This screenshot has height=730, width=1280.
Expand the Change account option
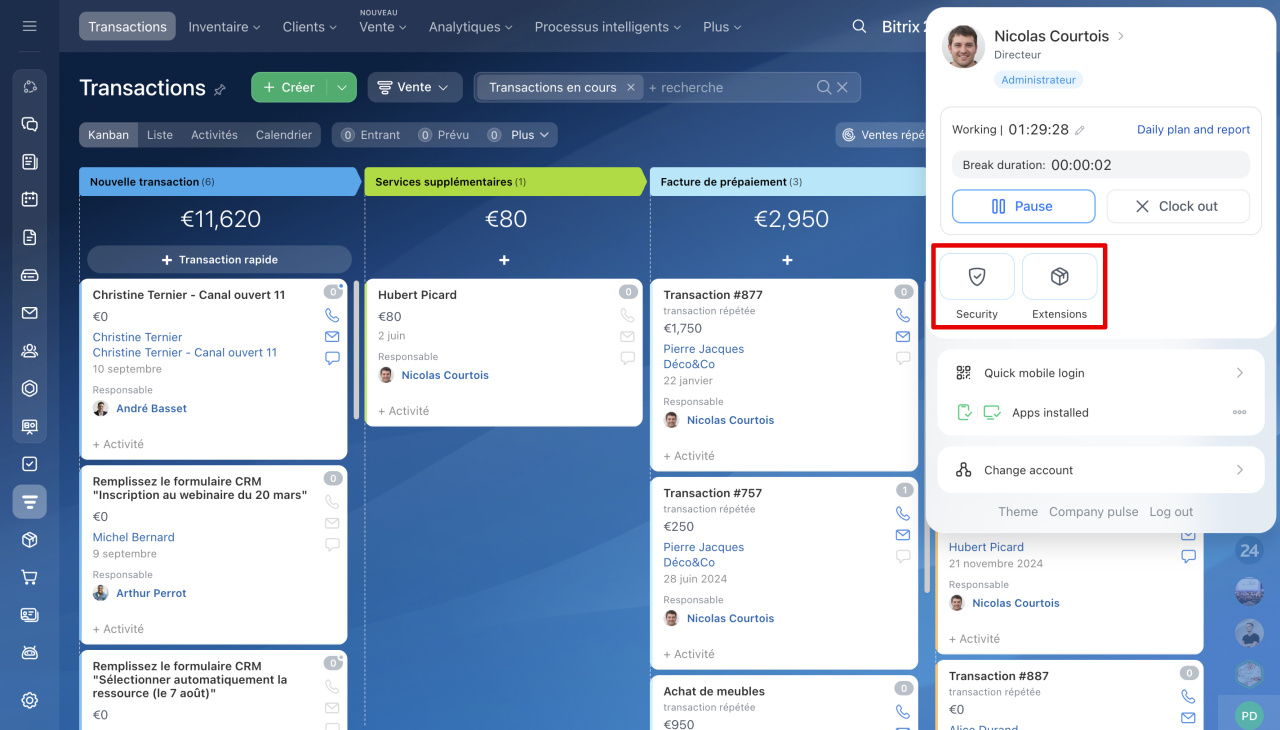1100,470
